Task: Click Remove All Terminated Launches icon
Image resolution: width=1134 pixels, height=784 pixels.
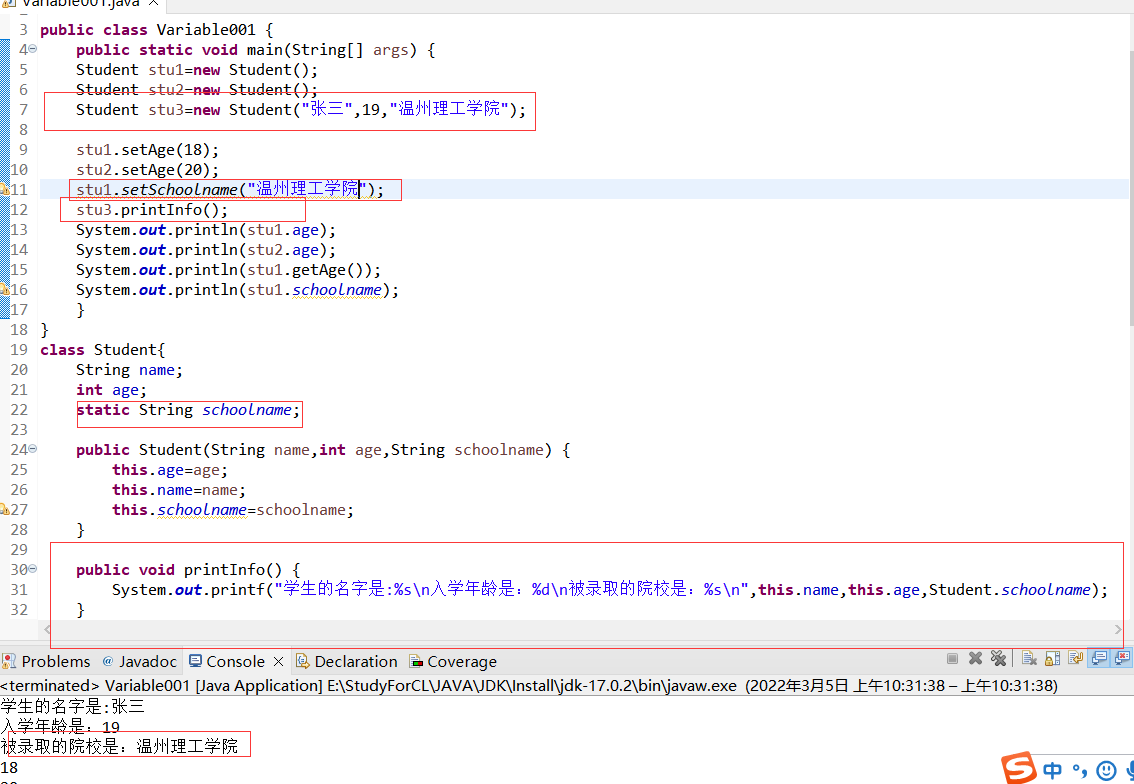Action: coord(999,658)
